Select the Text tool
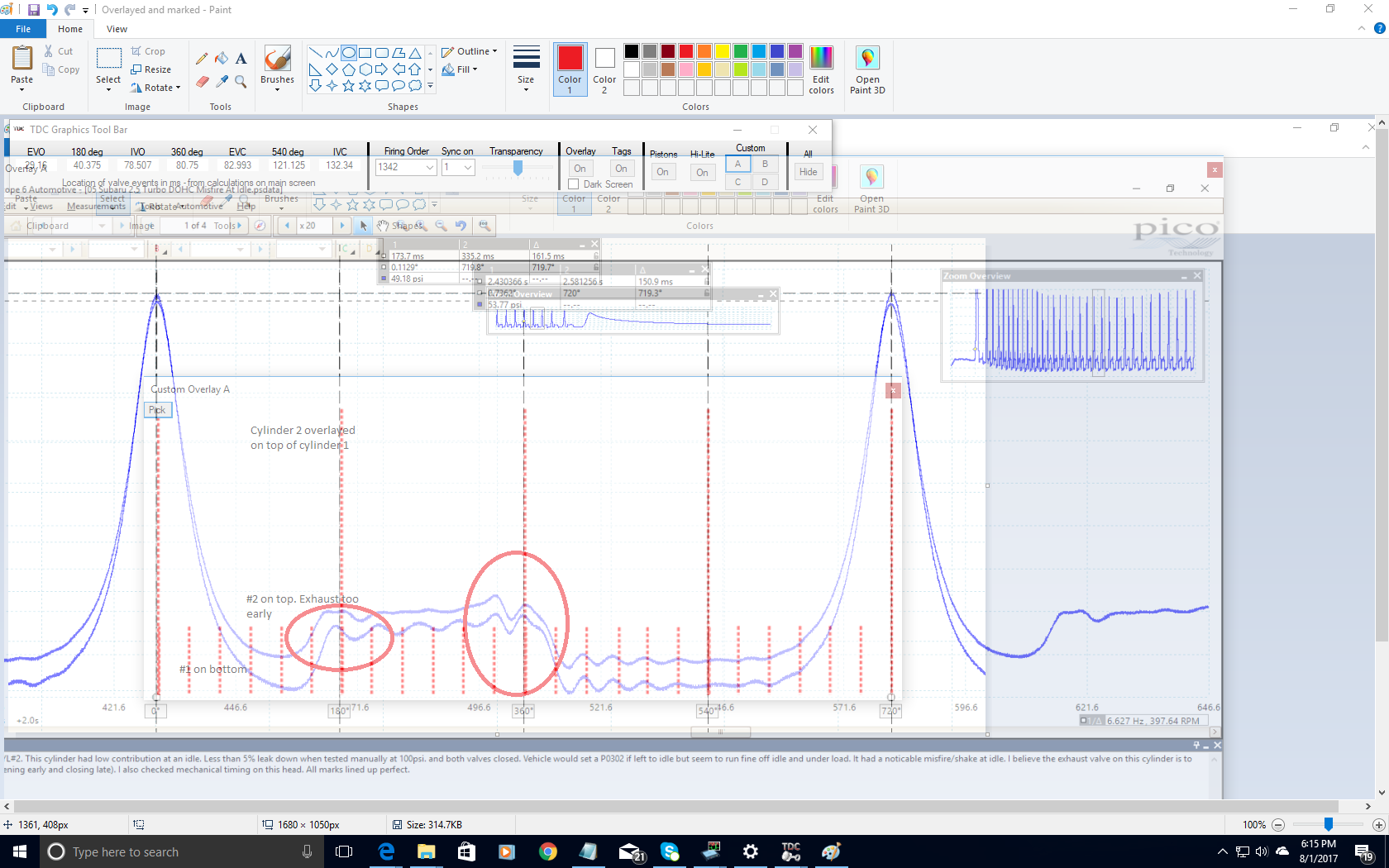This screenshot has height=868, width=1389. (x=241, y=59)
